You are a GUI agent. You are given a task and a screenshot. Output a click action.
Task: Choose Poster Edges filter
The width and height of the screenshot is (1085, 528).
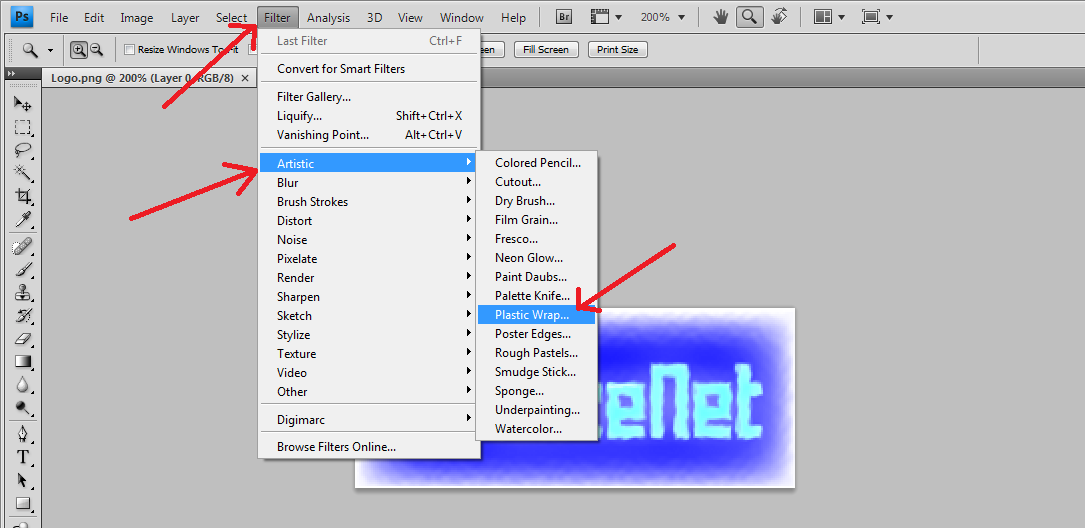[x=536, y=334]
